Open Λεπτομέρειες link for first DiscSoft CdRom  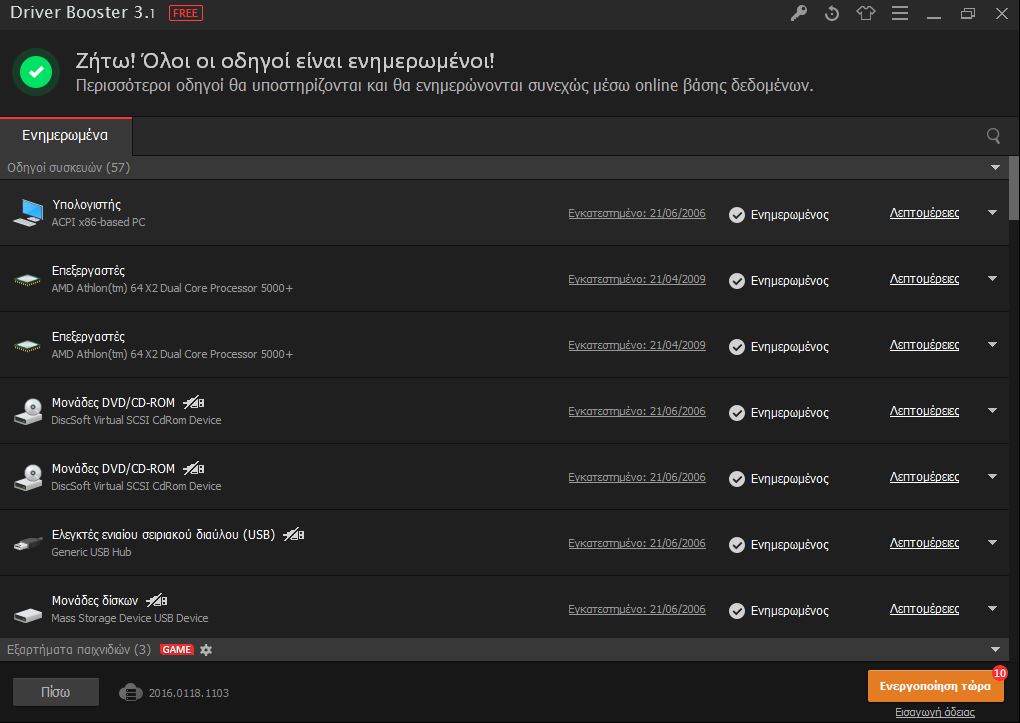[x=924, y=411]
